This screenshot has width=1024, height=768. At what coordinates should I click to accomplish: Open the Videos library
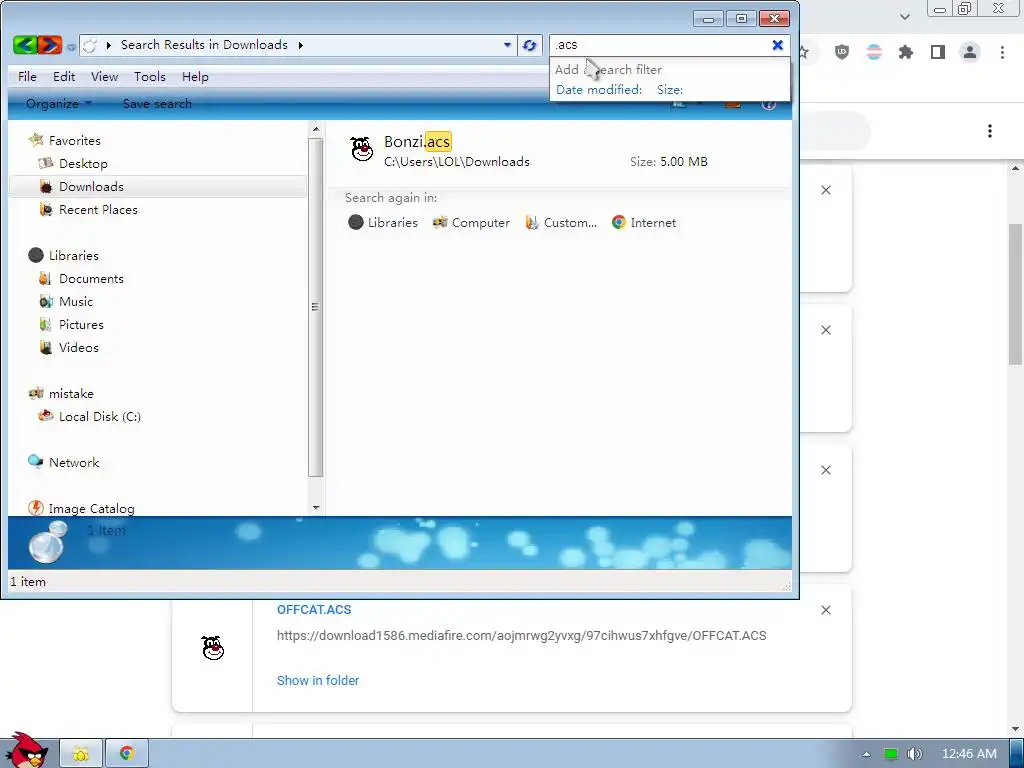click(x=78, y=347)
